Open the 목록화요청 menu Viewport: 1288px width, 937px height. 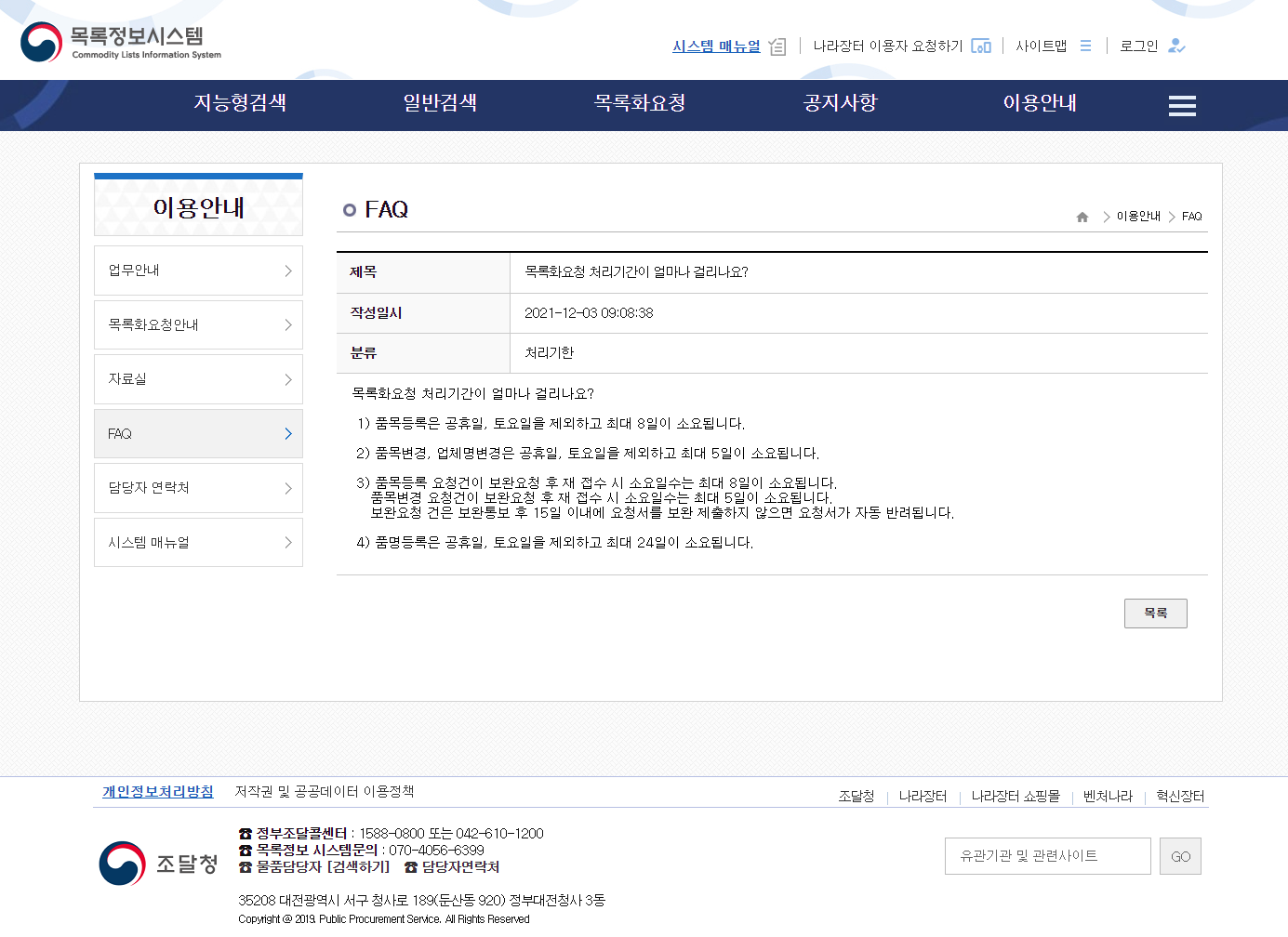click(x=640, y=103)
